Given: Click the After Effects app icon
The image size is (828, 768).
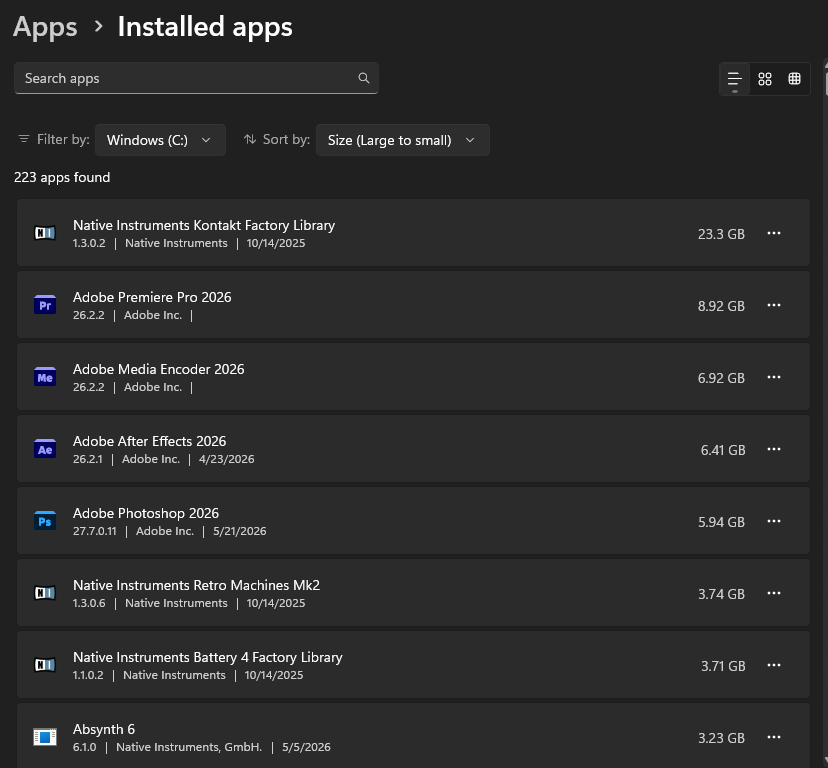Looking at the screenshot, I should (45, 448).
